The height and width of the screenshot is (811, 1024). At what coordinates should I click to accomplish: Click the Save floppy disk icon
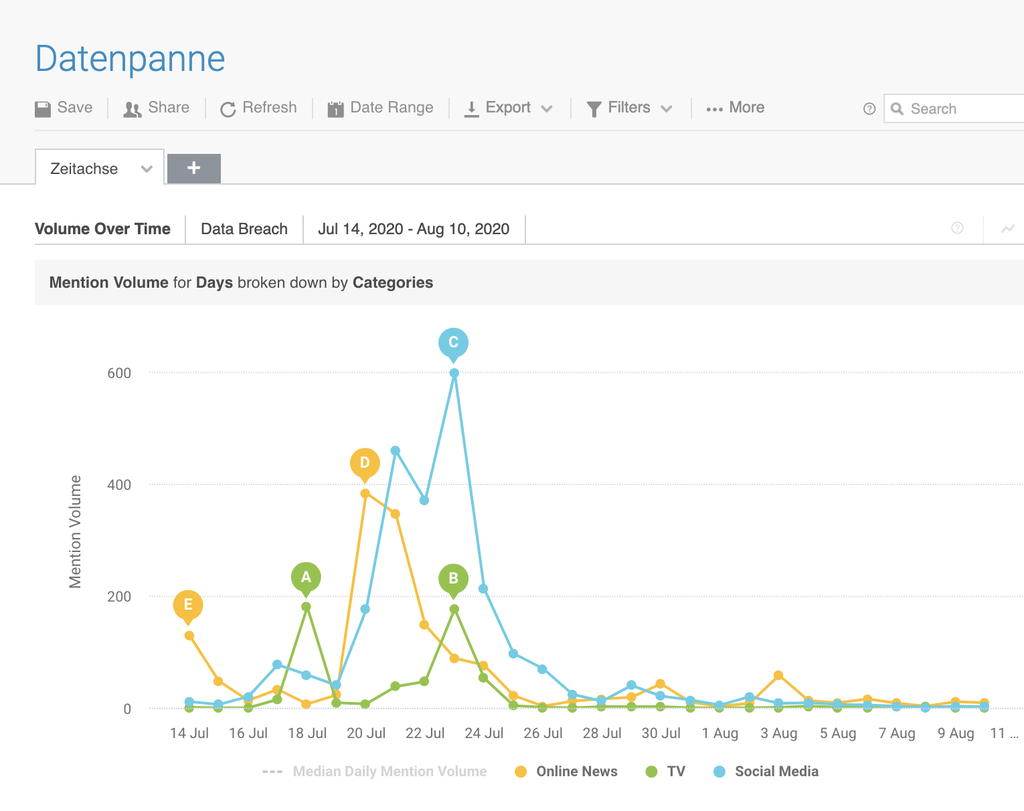tap(43, 109)
